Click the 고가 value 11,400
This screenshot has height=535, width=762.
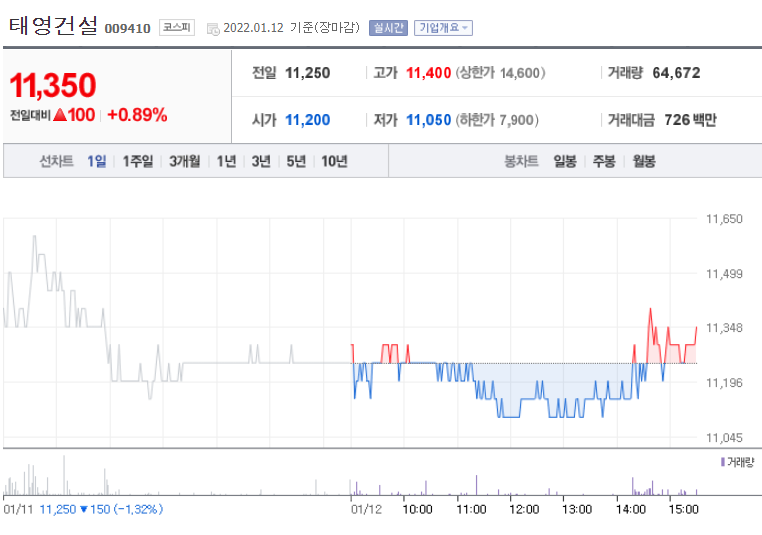tap(429, 73)
